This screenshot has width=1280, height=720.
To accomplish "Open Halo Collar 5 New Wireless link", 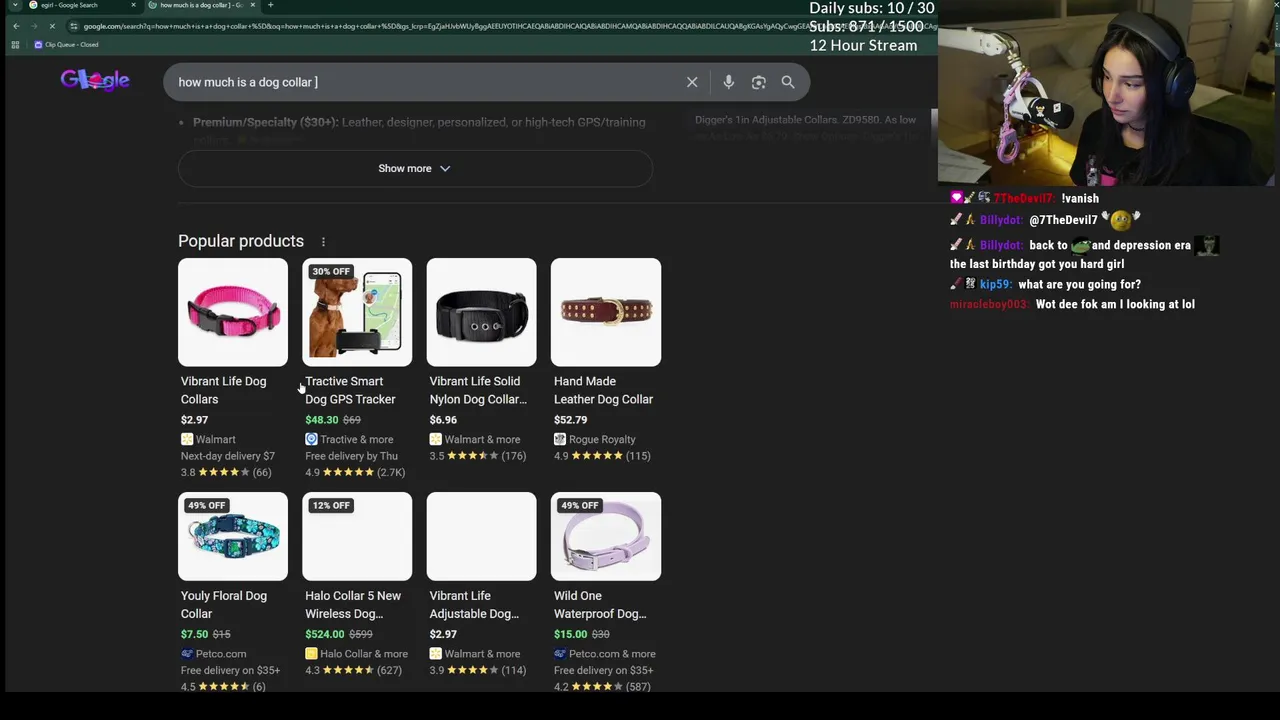I will click(x=353, y=604).
